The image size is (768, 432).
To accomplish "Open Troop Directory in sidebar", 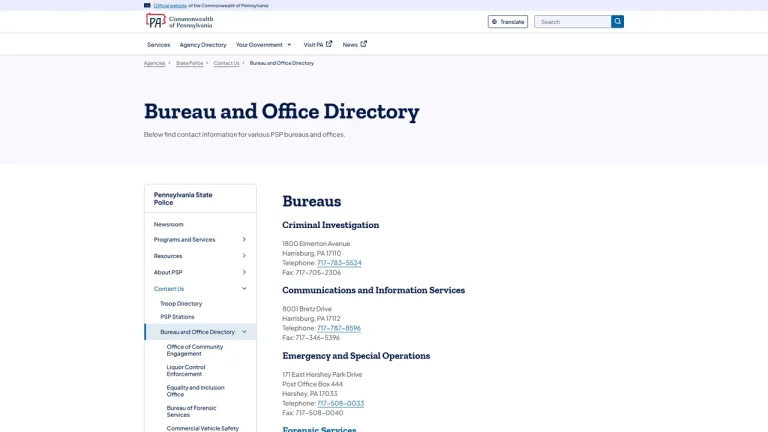I will (x=181, y=304).
